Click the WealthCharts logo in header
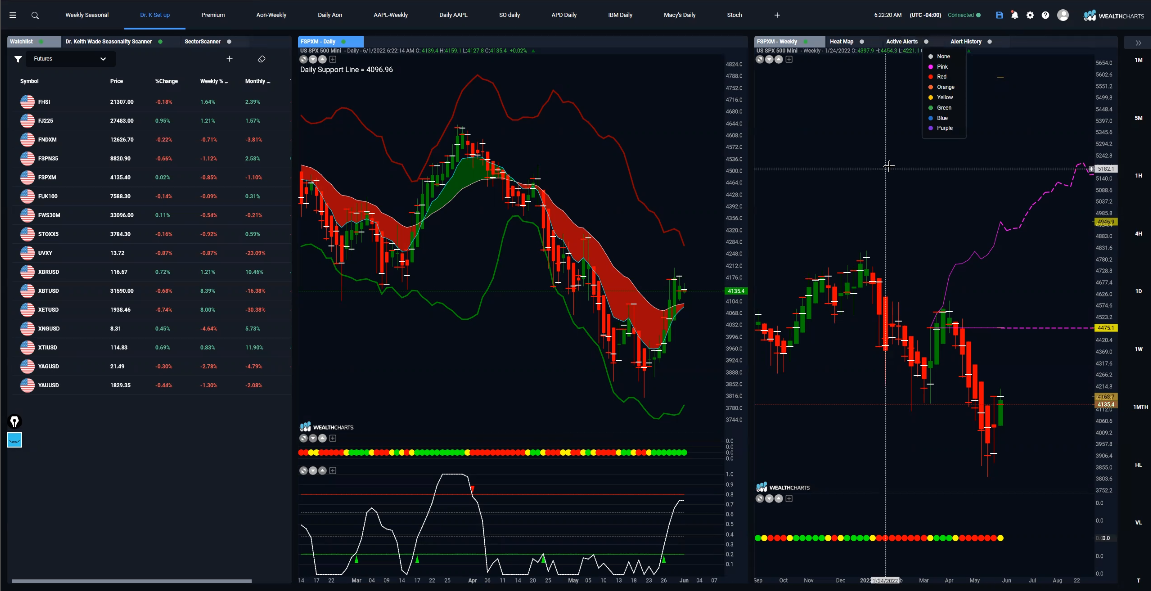 (1114, 15)
